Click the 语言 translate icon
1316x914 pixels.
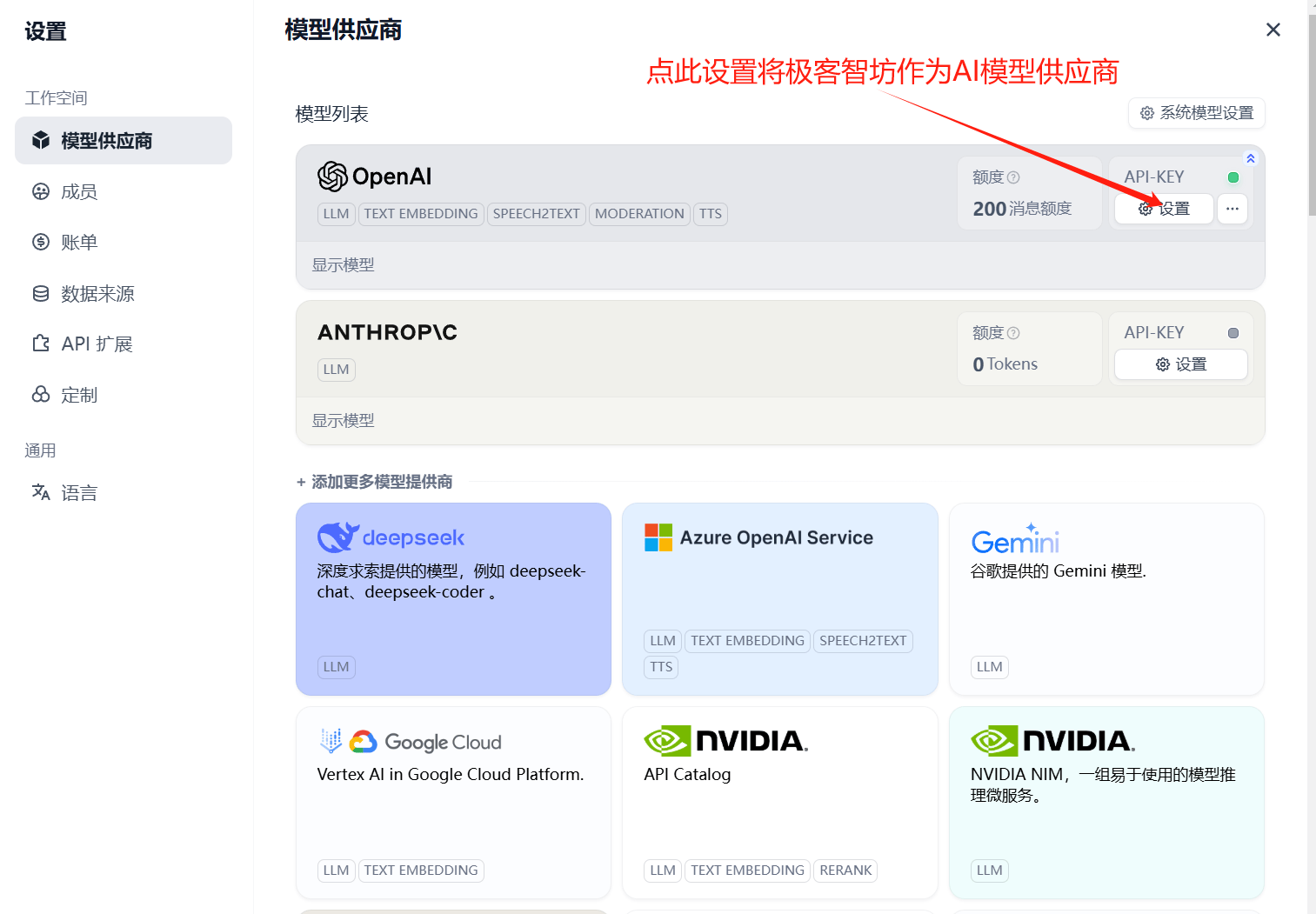pos(41,492)
